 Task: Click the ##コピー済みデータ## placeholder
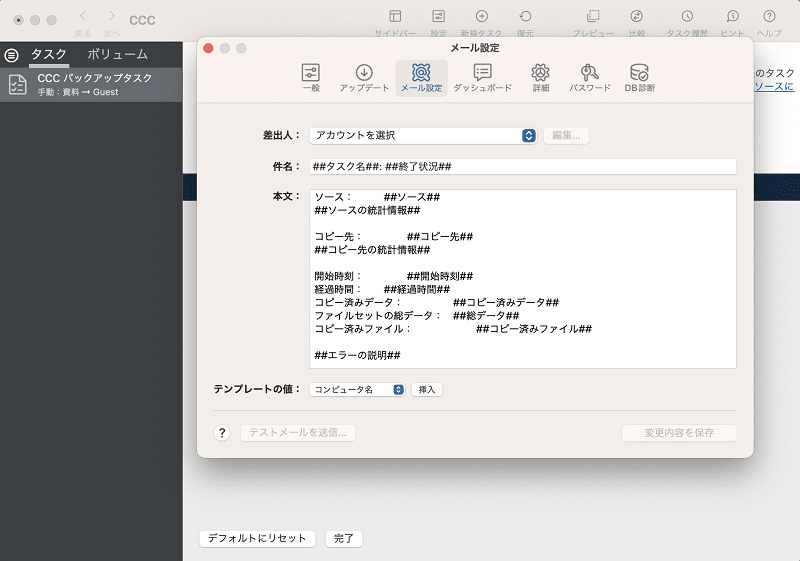pos(506,302)
